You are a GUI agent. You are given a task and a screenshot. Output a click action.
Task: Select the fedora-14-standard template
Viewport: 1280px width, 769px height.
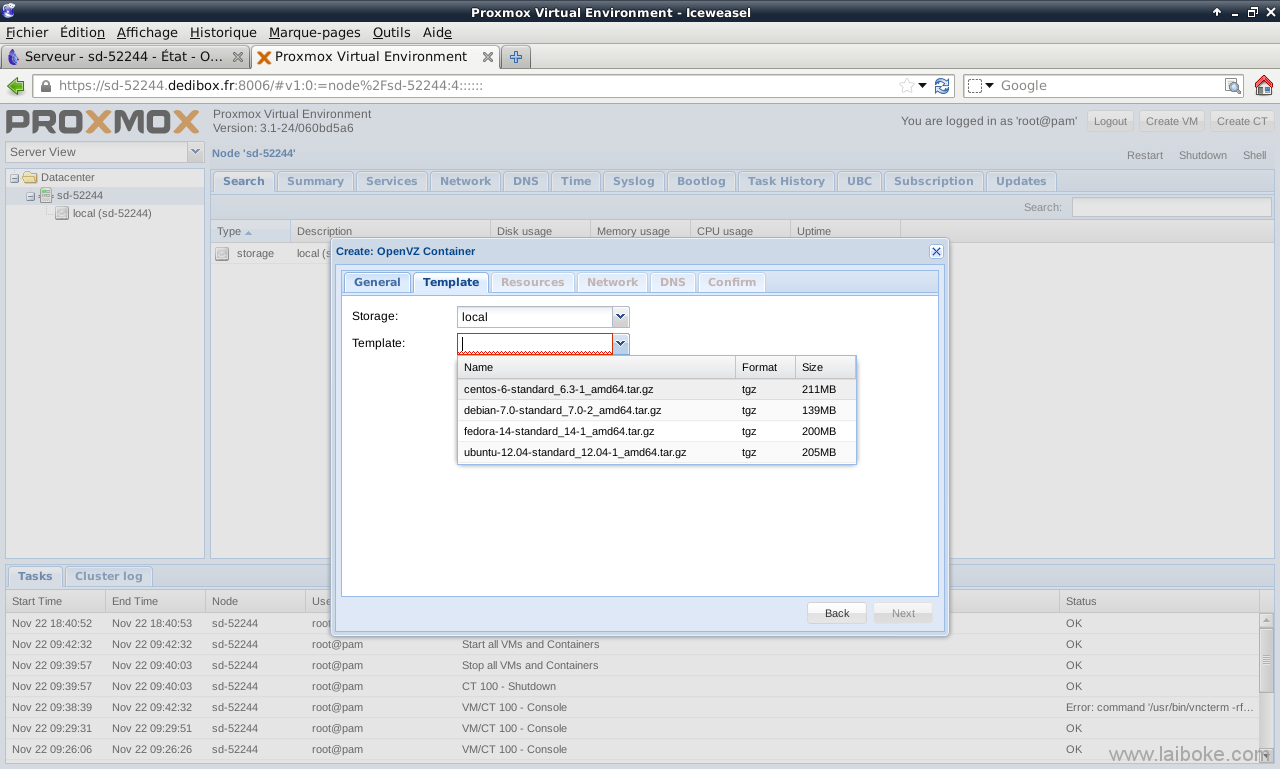point(657,431)
